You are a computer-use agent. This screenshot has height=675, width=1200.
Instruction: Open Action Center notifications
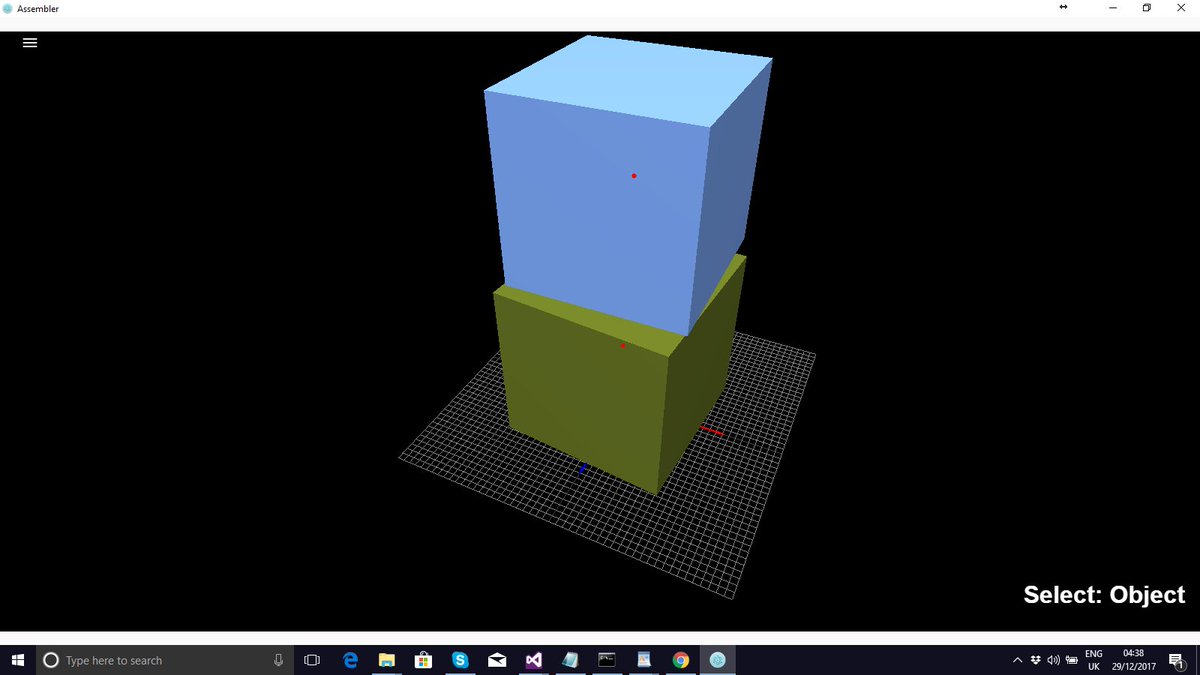click(x=1177, y=660)
